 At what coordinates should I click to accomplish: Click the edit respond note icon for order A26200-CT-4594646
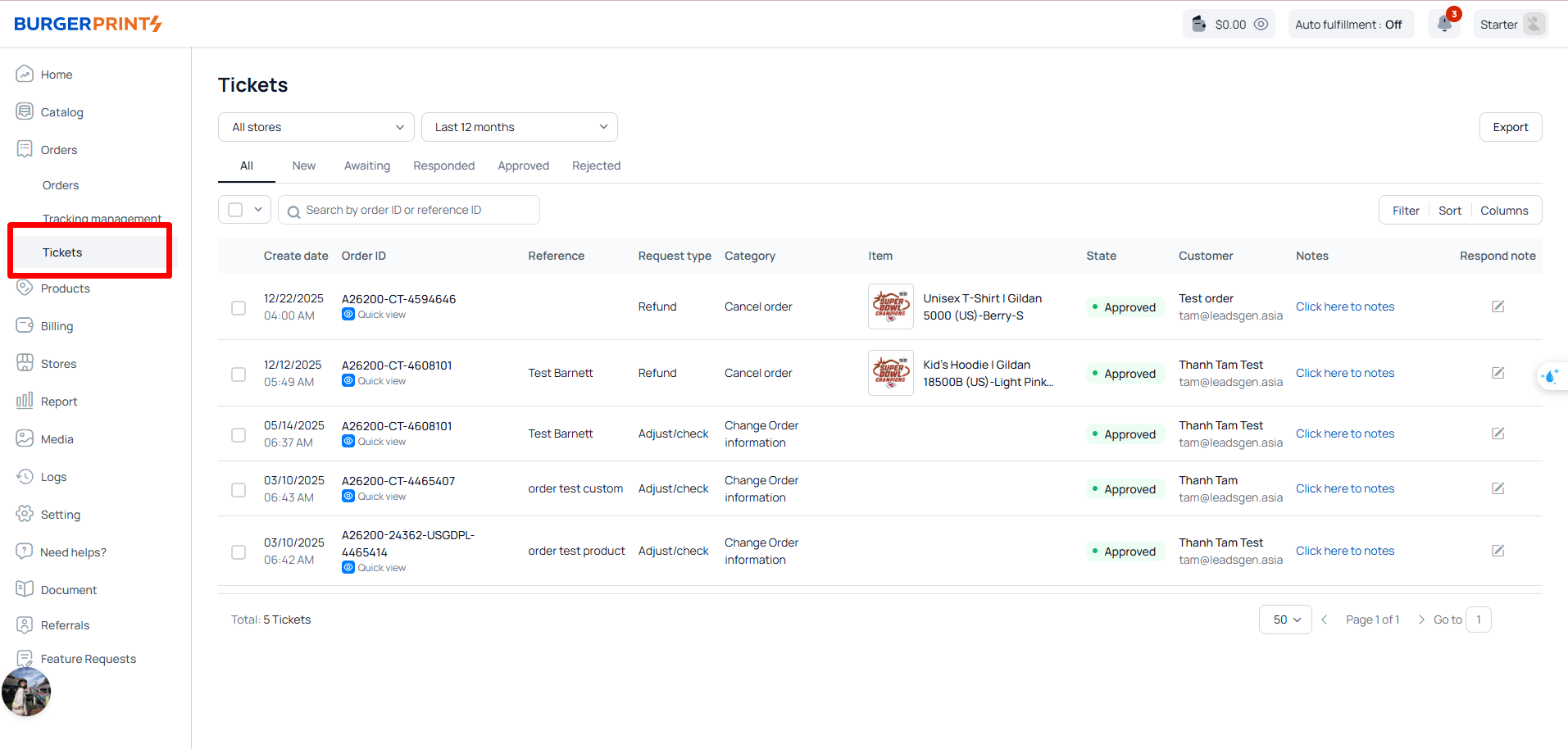1498,306
